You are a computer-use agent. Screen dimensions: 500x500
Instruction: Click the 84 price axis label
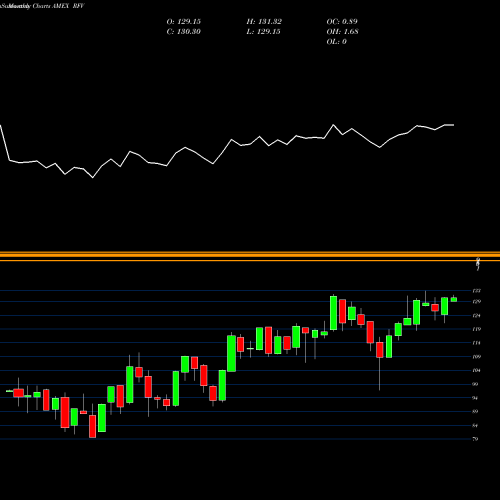(476, 426)
